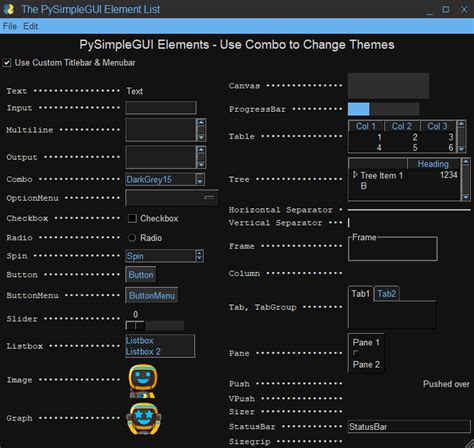474x448 pixels.
Task: Switch to Tab2
Action: 387,294
